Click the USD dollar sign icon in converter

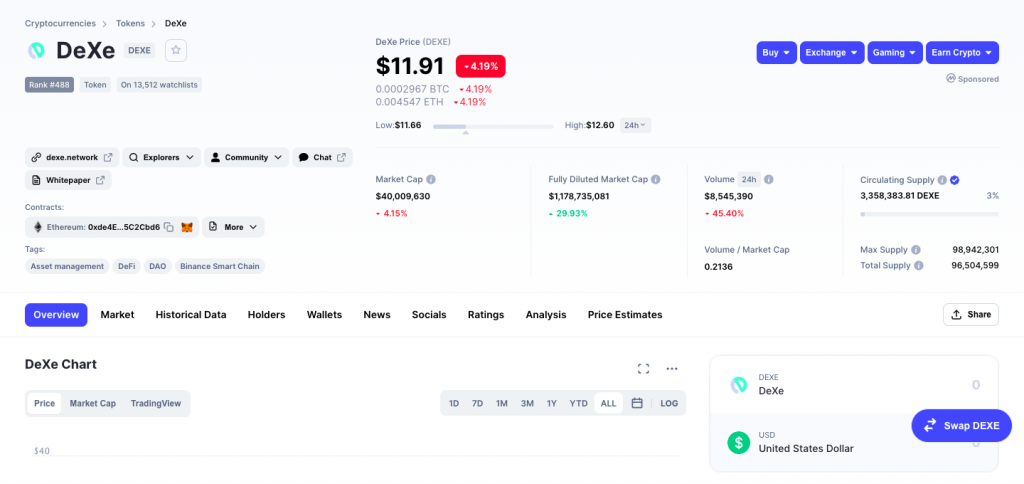(x=739, y=442)
